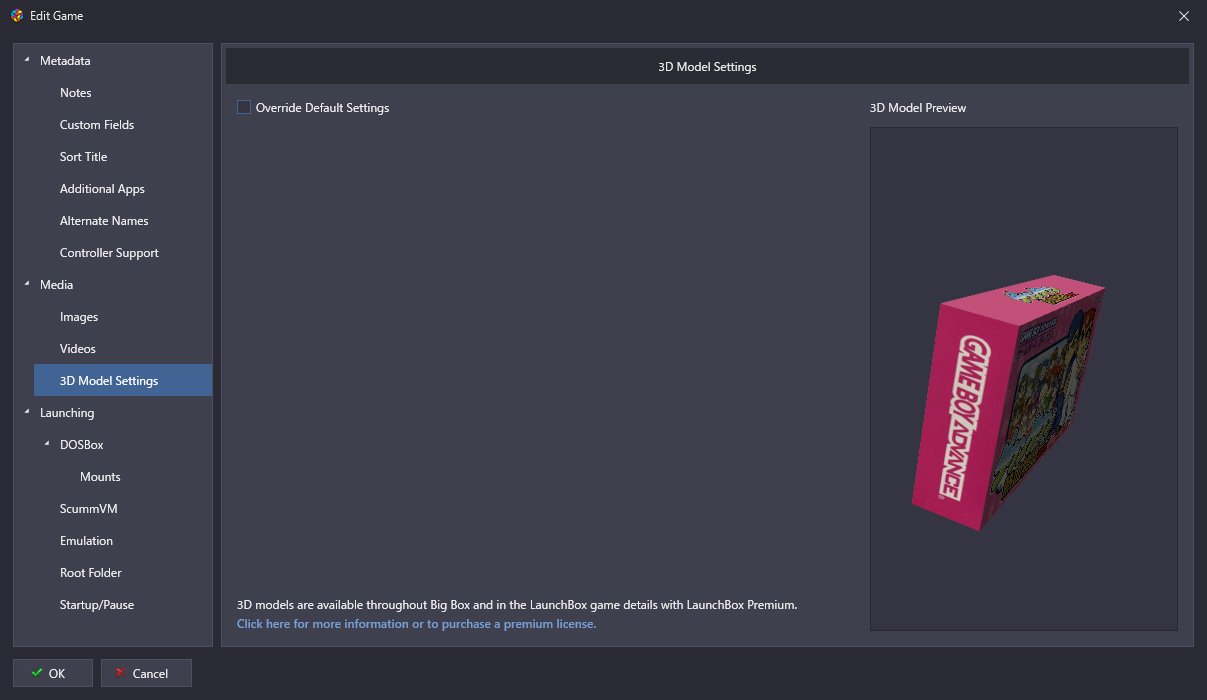This screenshot has width=1207, height=700.
Task: Click the Media section label
Action: tap(56, 285)
